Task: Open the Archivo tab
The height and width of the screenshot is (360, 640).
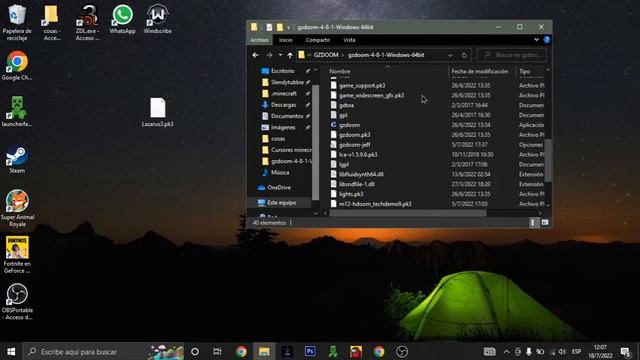Action: point(259,40)
